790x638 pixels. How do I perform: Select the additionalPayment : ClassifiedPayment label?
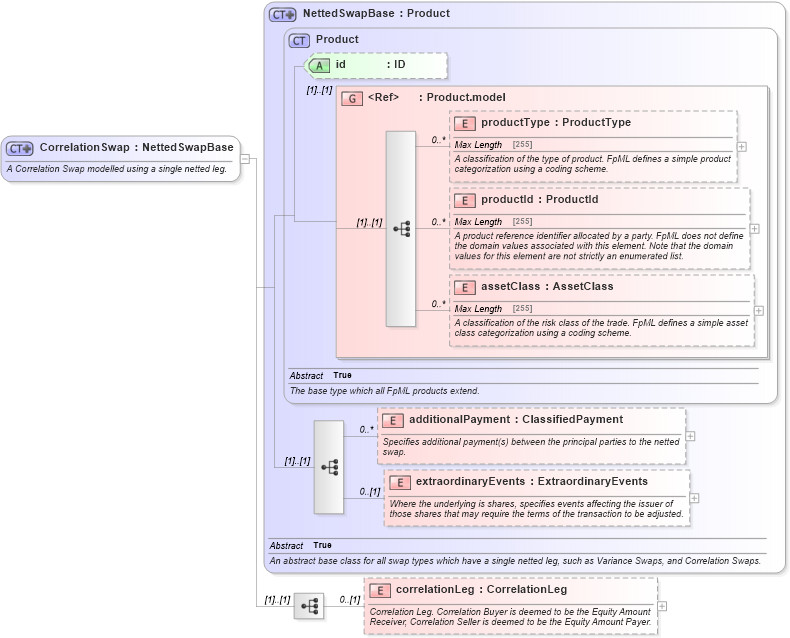(x=516, y=420)
